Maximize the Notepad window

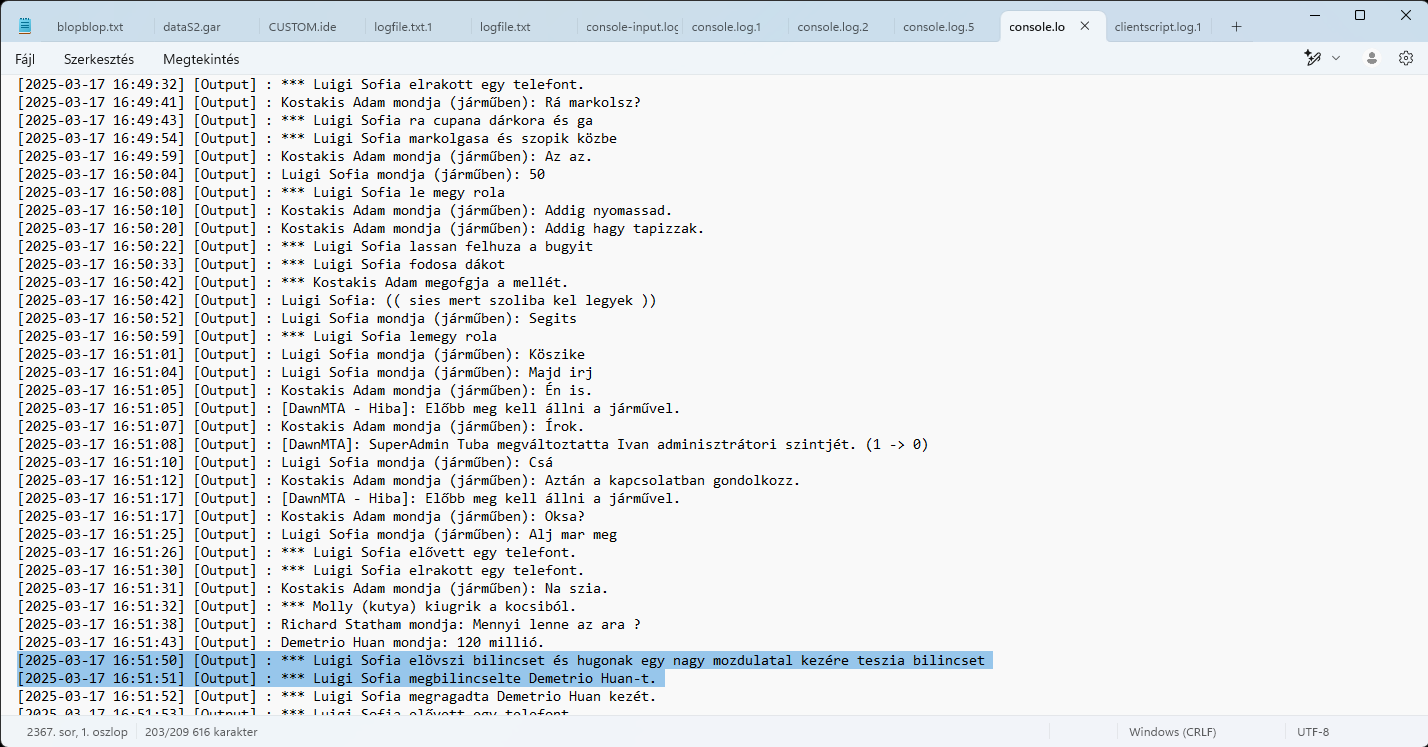click(1359, 15)
